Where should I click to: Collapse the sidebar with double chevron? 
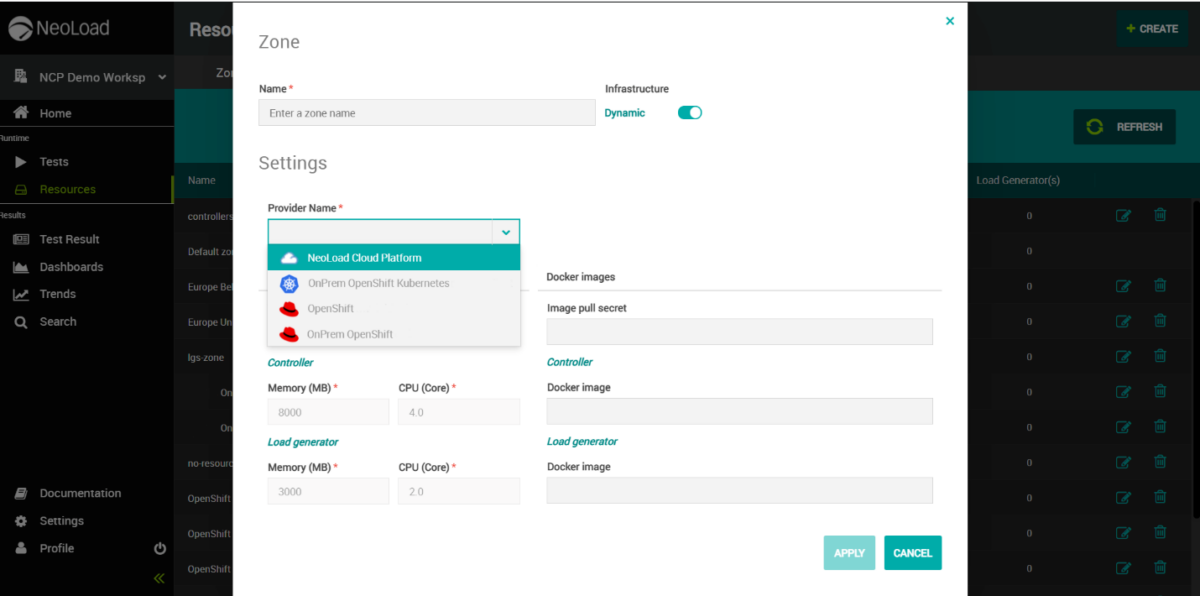click(x=159, y=578)
